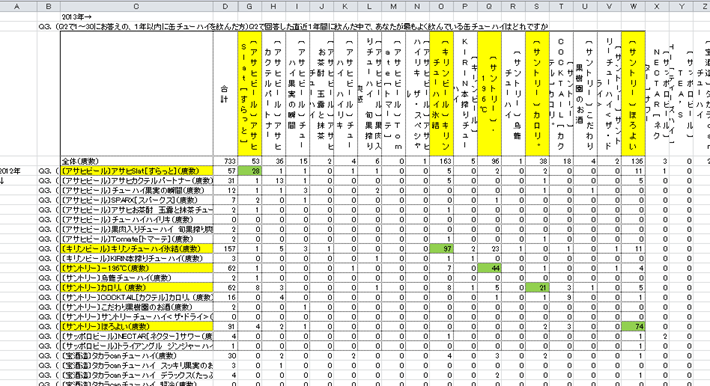Click yellow キリン氷結 column heading cell
710x386 pixels.
pos(441,94)
